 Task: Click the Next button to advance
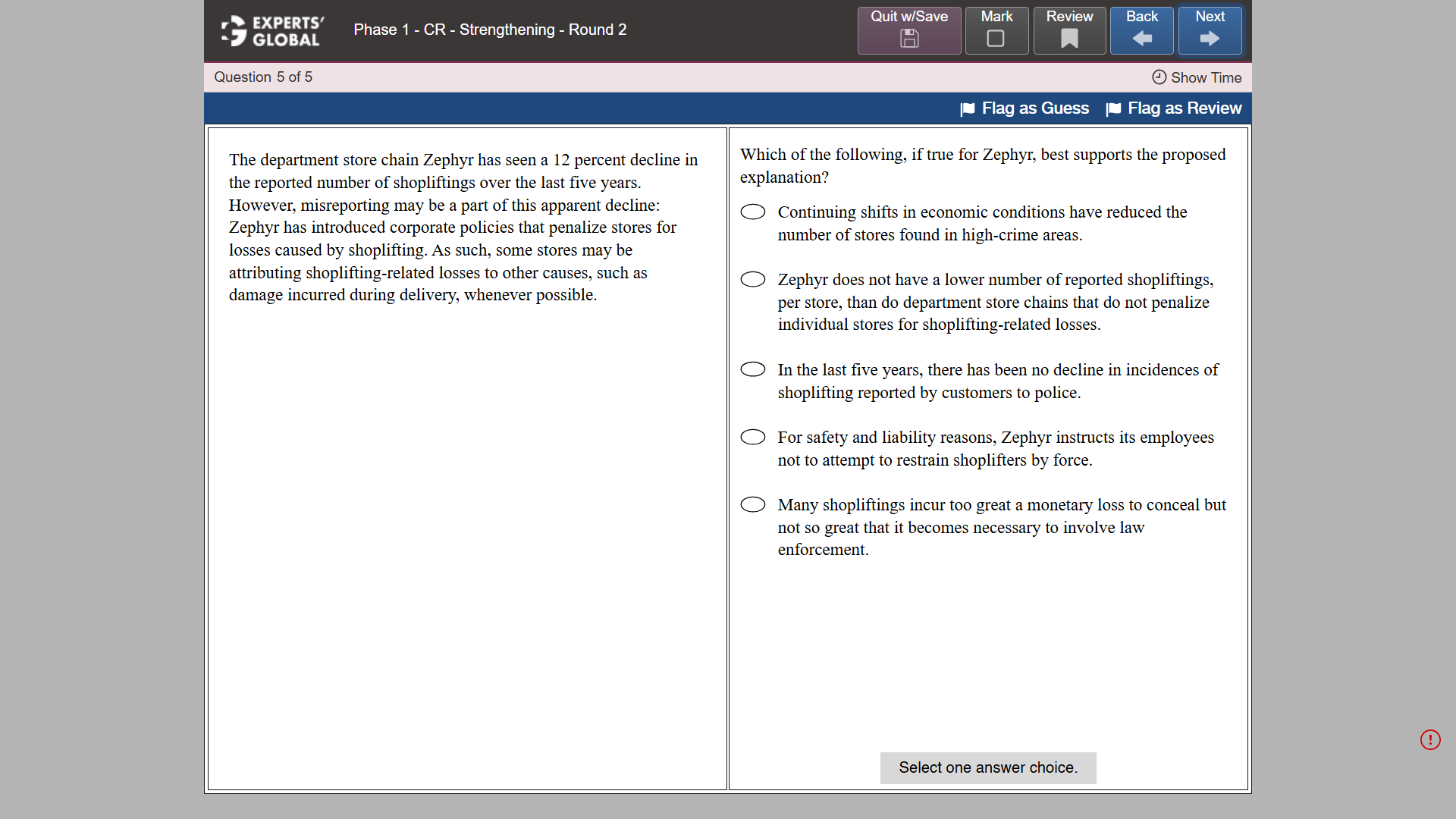(1209, 30)
